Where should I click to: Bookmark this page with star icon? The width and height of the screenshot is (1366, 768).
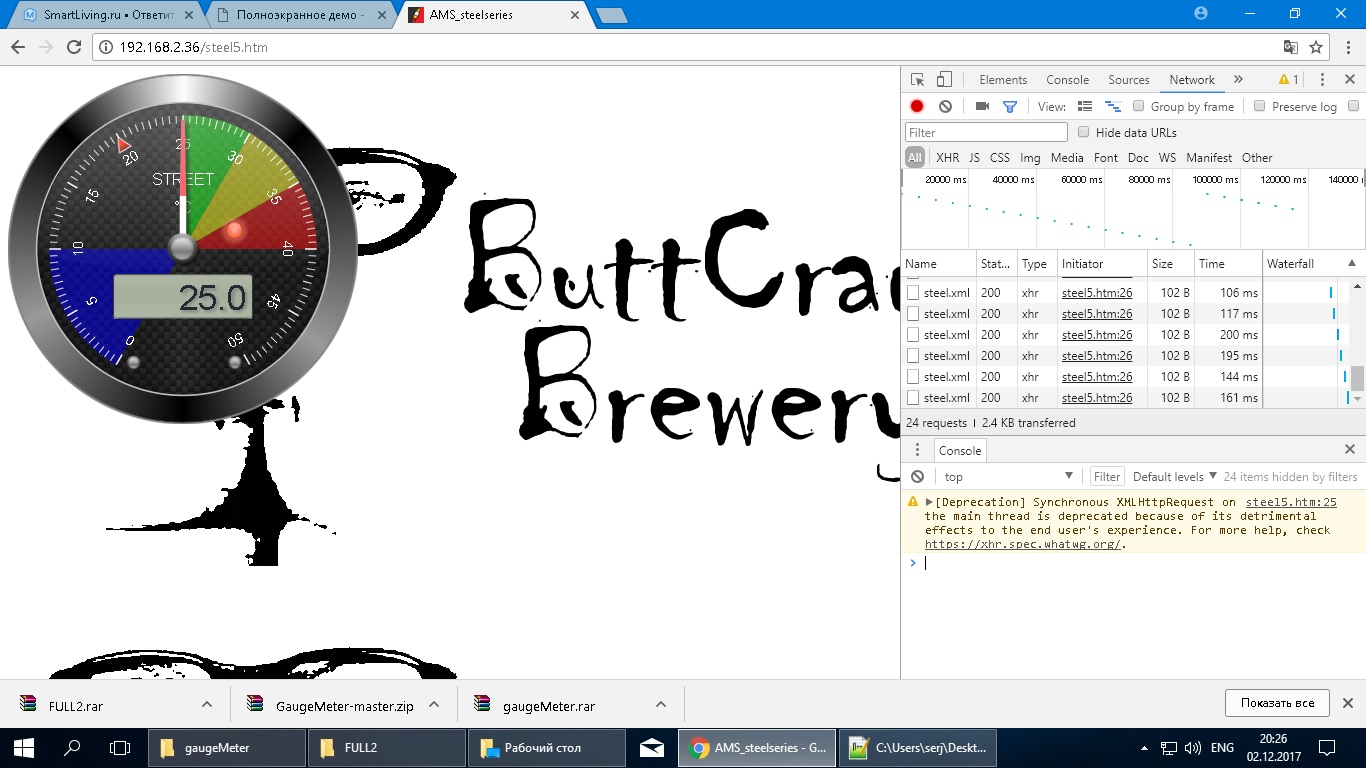(x=1316, y=47)
